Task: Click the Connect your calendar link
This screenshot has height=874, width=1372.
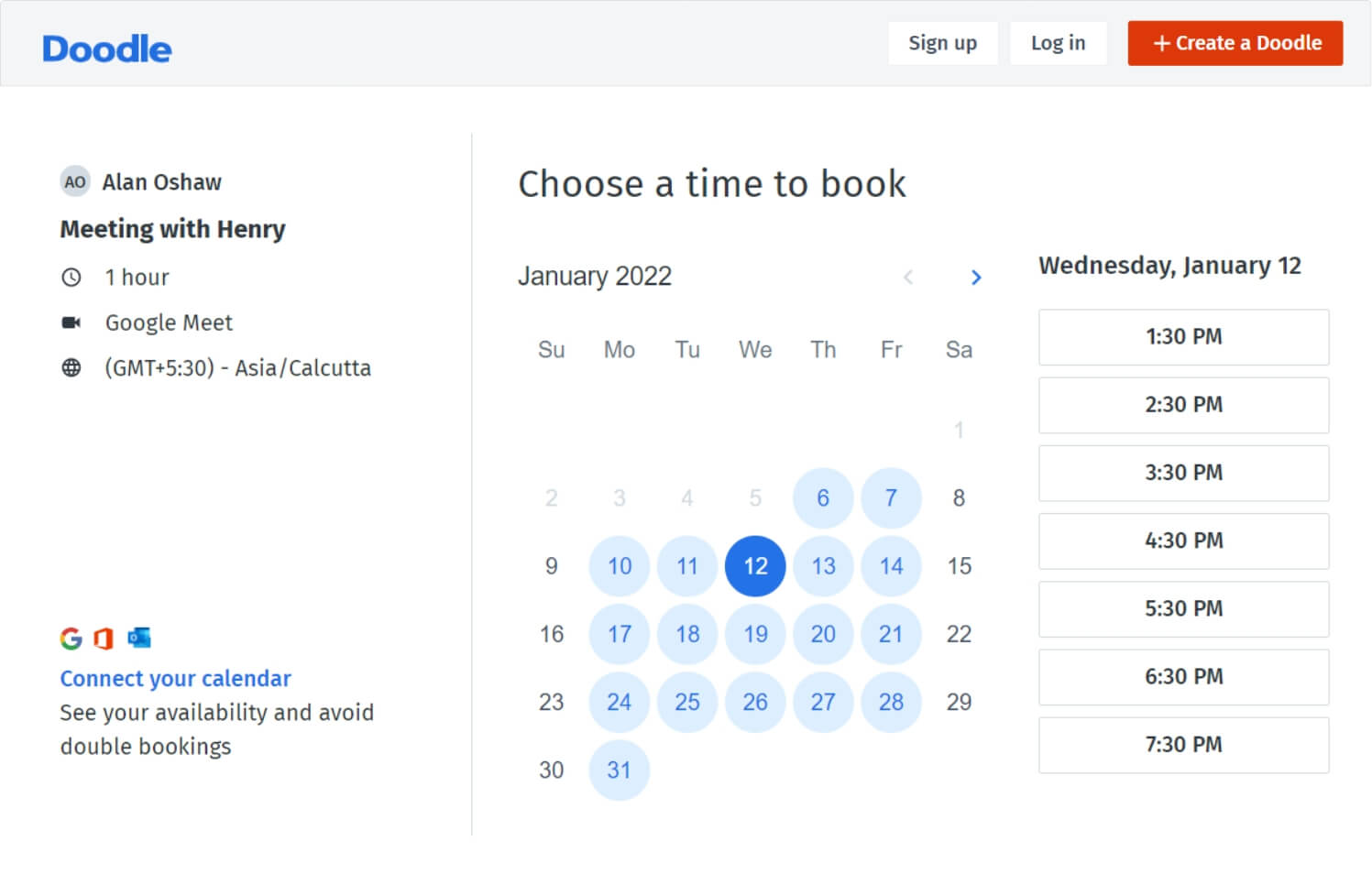Action: click(x=175, y=678)
